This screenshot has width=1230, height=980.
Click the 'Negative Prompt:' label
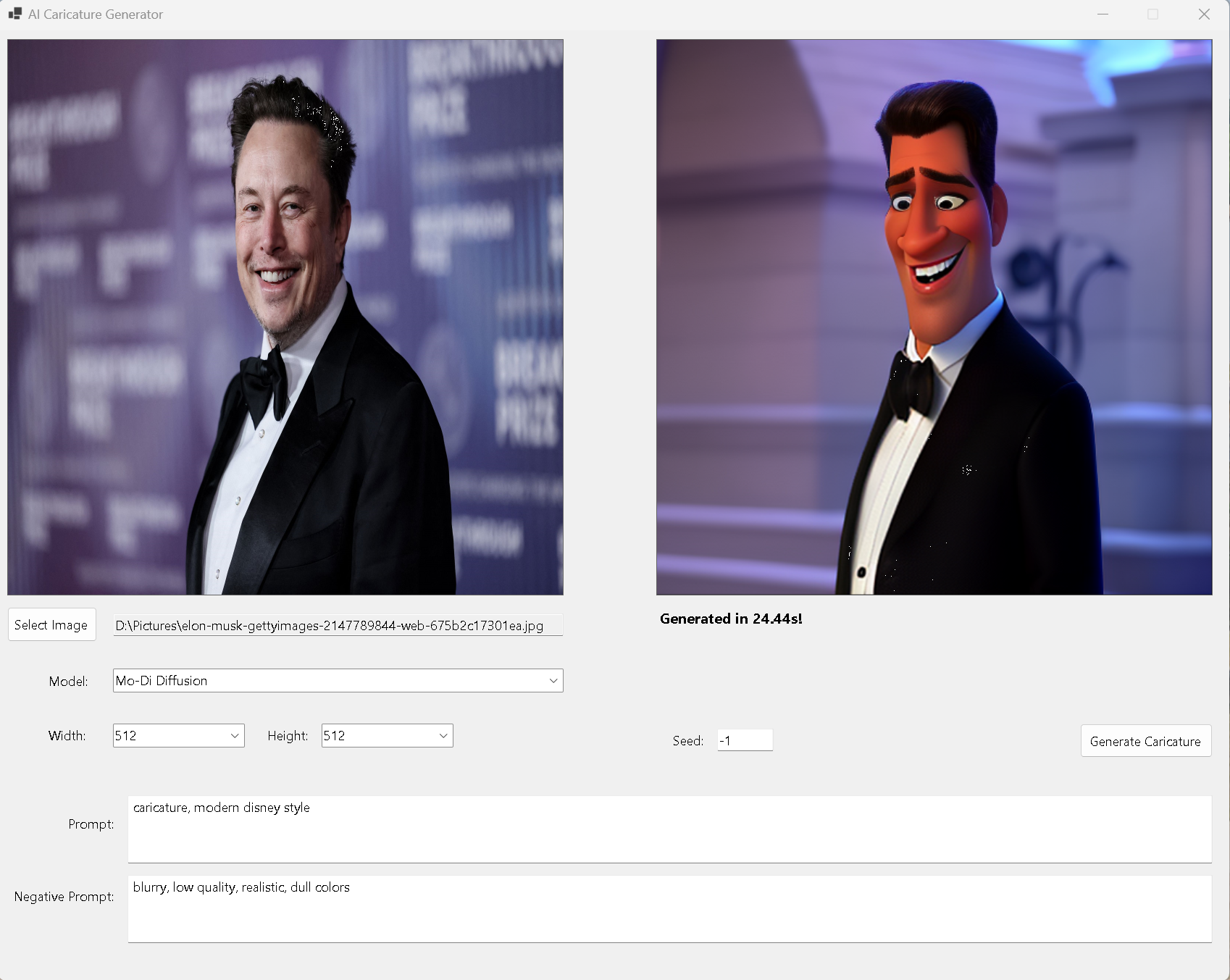pos(64,896)
